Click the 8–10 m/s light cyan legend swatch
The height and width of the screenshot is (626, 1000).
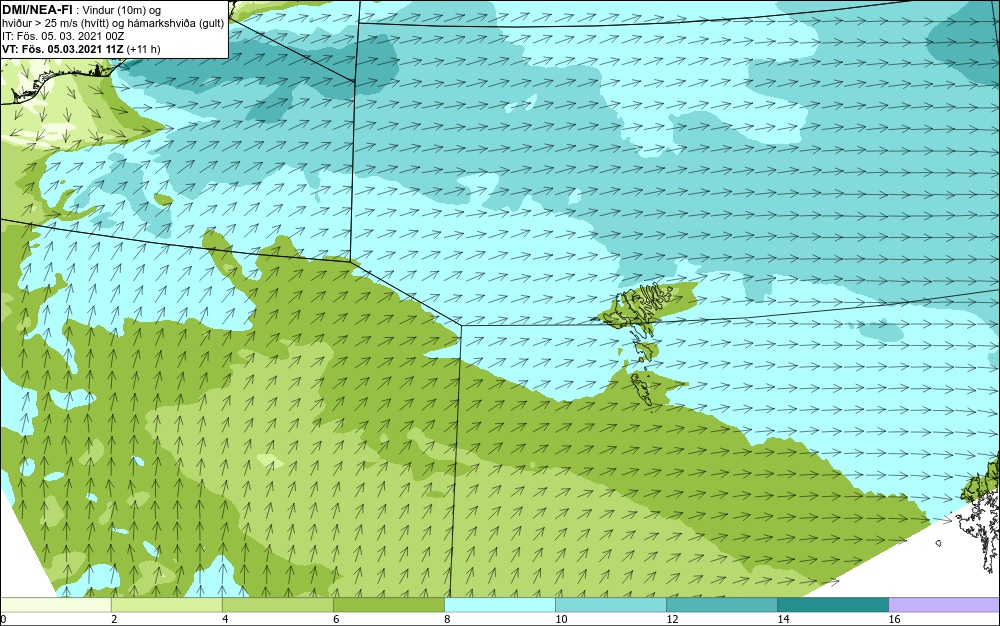pyautogui.click(x=499, y=604)
